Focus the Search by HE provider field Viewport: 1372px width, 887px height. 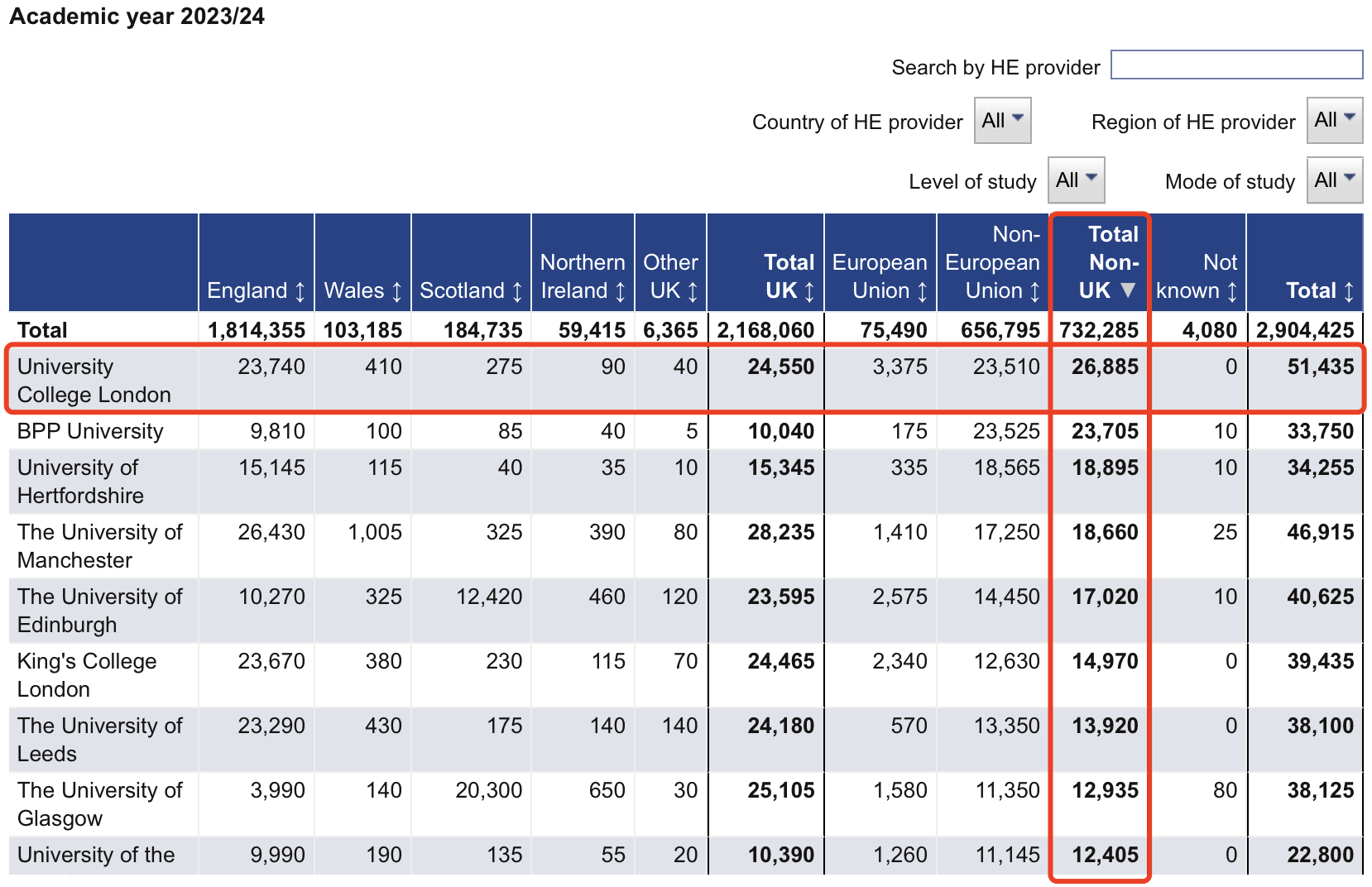(1236, 65)
